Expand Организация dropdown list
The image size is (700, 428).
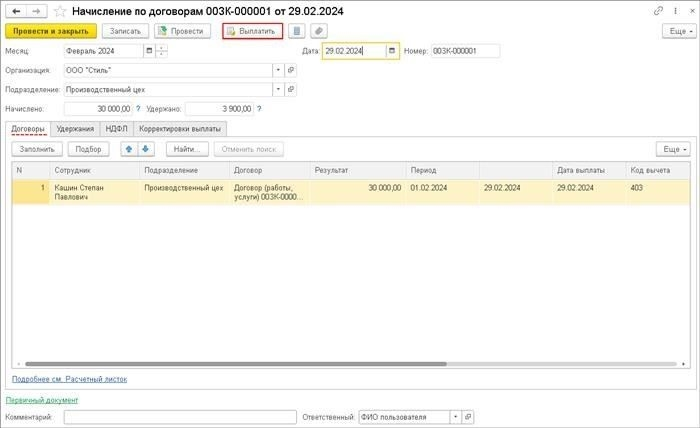pos(278,70)
